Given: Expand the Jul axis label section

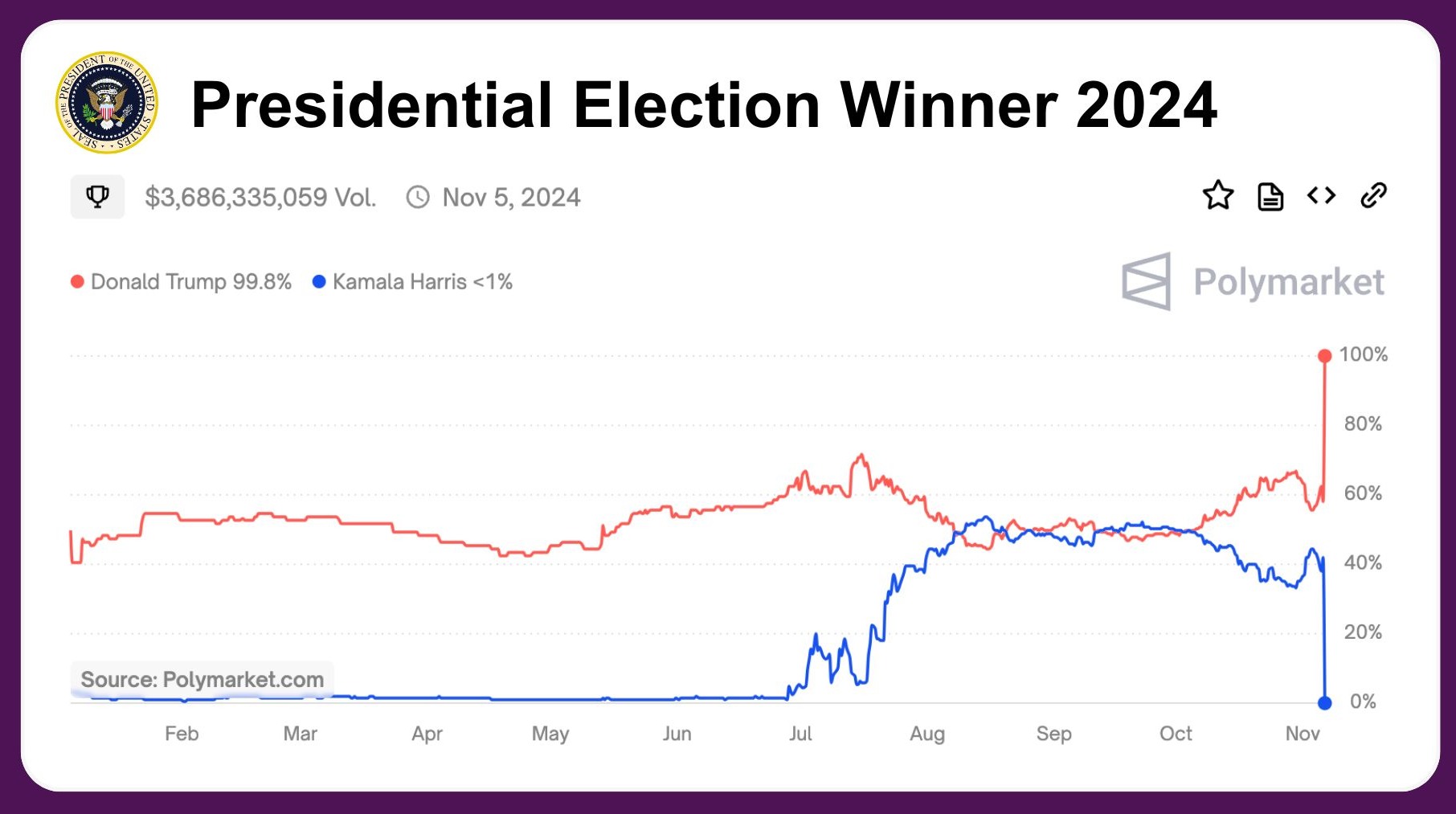Looking at the screenshot, I should (x=802, y=734).
